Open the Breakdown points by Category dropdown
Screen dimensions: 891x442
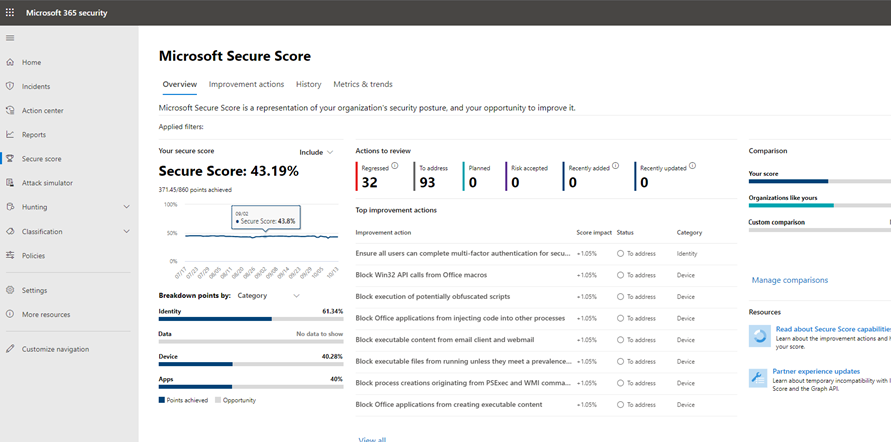pos(268,295)
